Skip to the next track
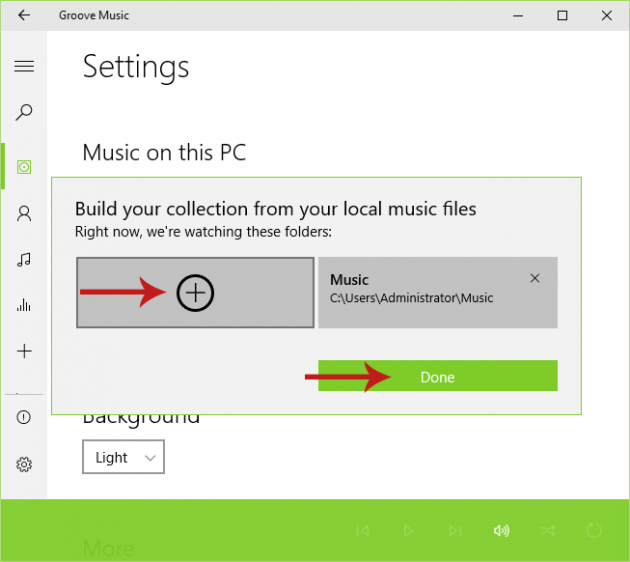The image size is (630, 562). [x=455, y=530]
